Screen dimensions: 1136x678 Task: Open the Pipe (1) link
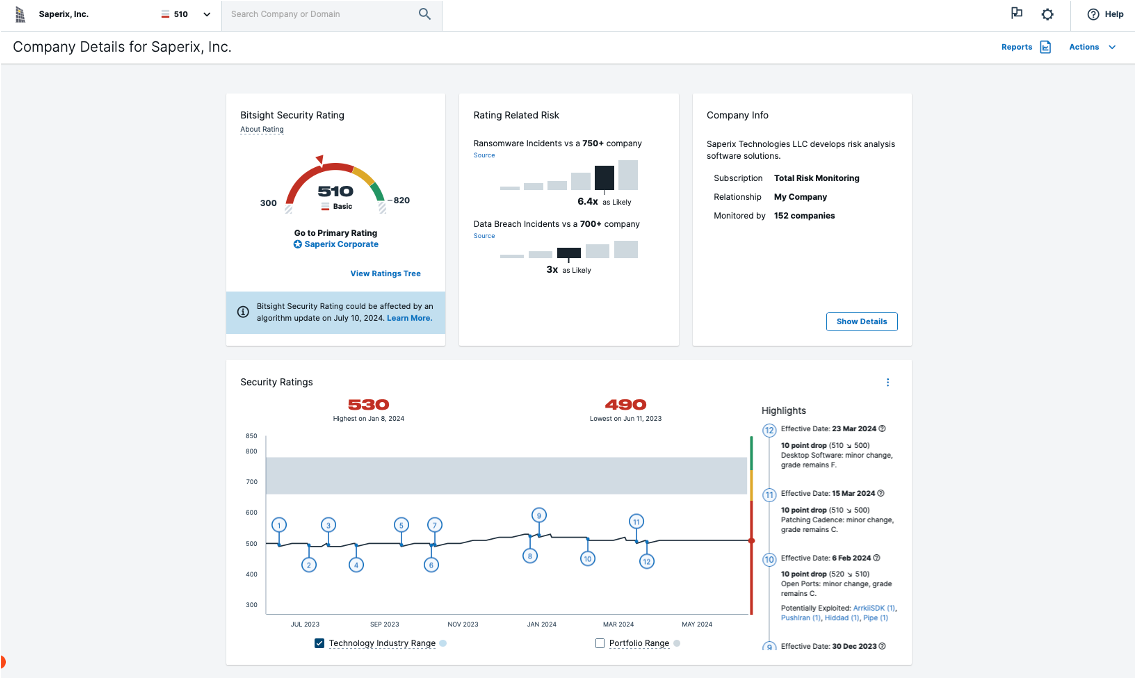coord(876,618)
